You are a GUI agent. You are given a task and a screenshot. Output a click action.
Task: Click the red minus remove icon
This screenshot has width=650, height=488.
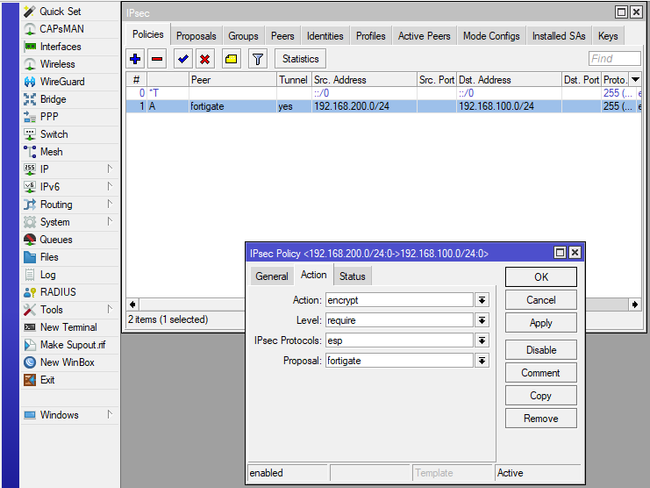pos(157,60)
